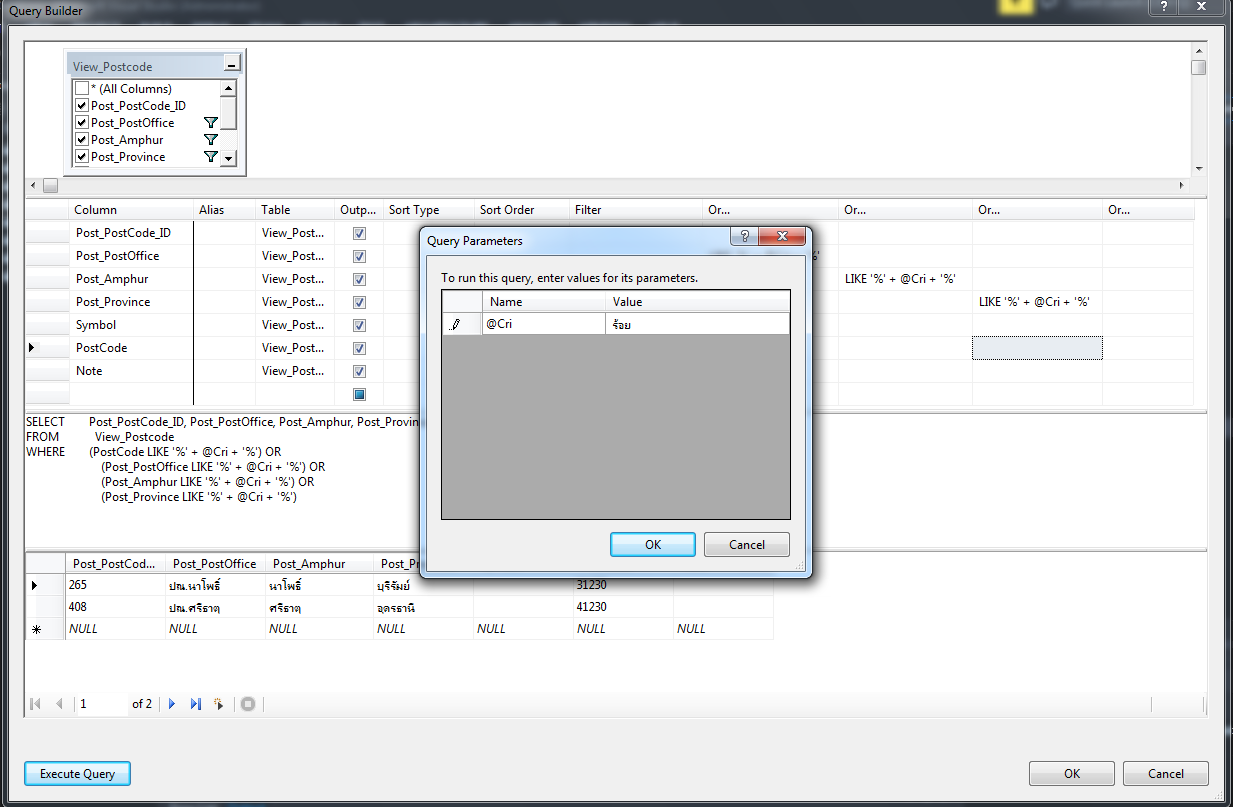The height and width of the screenshot is (807, 1233).
Task: Click filter funnel icon beside Post_PostOffice
Action: pyautogui.click(x=211, y=123)
